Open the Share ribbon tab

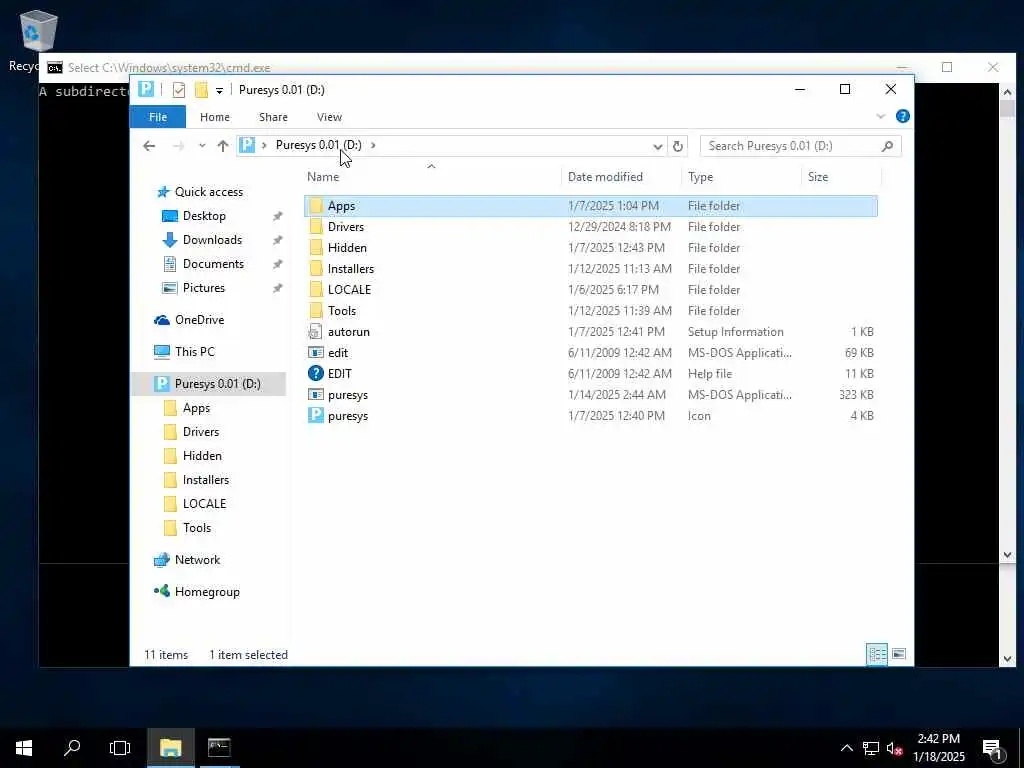[x=273, y=117]
